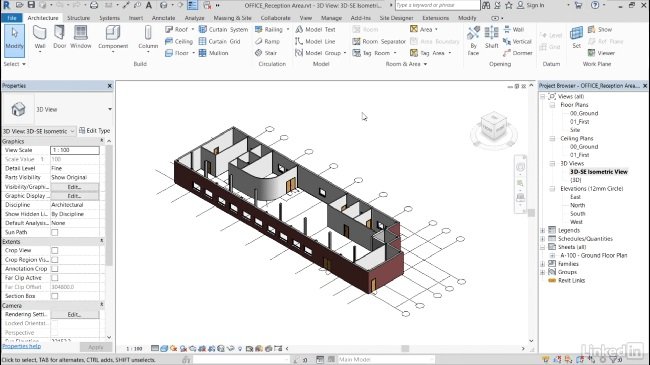Screen dimensions: 650x365
Task: Open the 3D View type selector dropdown
Action: click(58, 110)
